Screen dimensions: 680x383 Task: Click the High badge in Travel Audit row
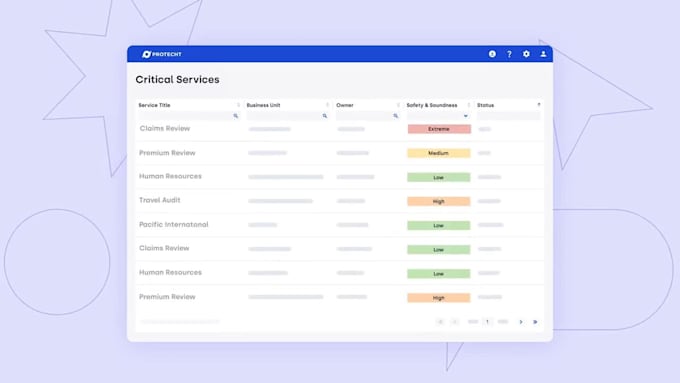(x=438, y=201)
